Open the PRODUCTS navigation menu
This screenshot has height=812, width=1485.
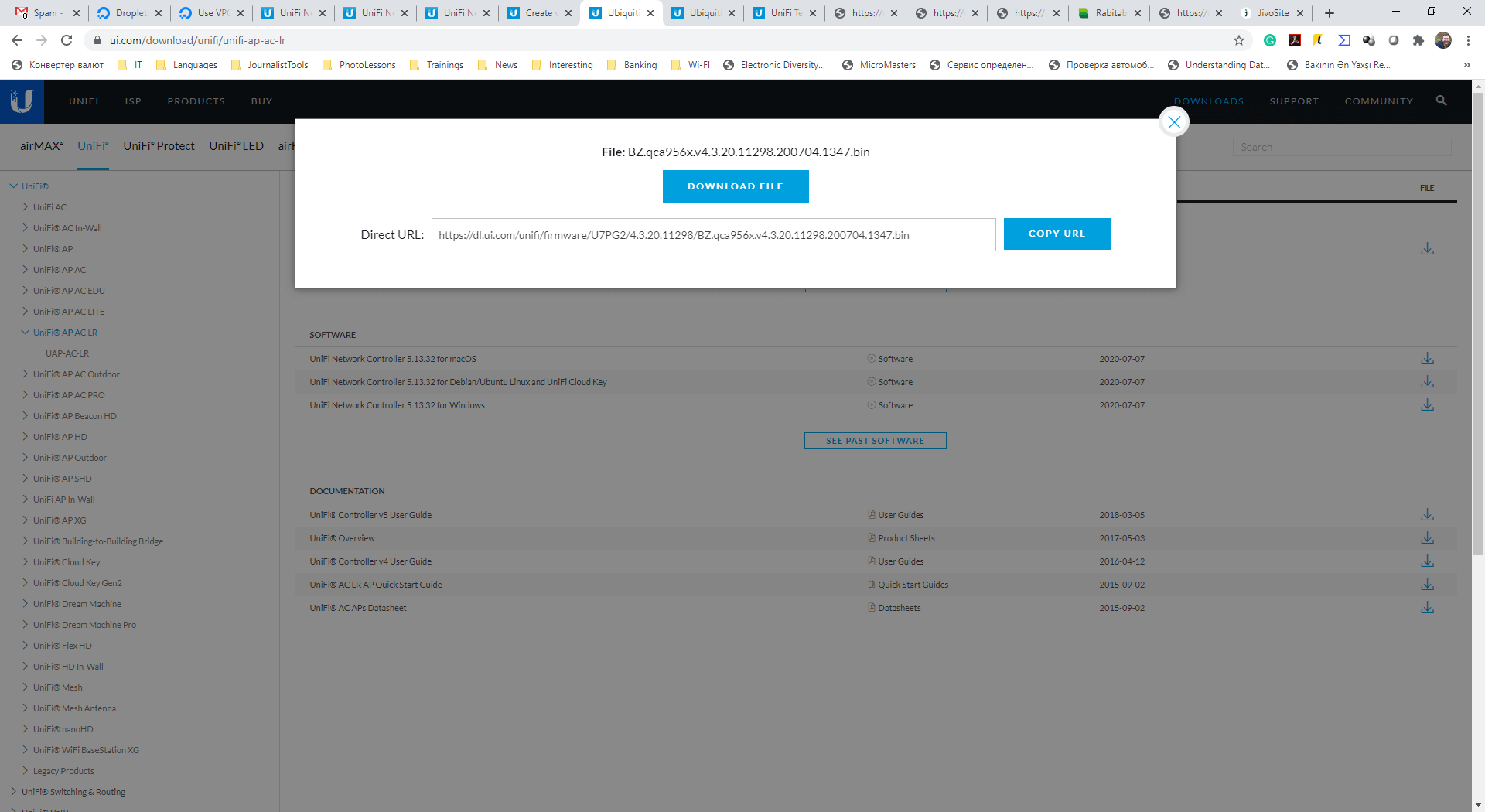[196, 101]
